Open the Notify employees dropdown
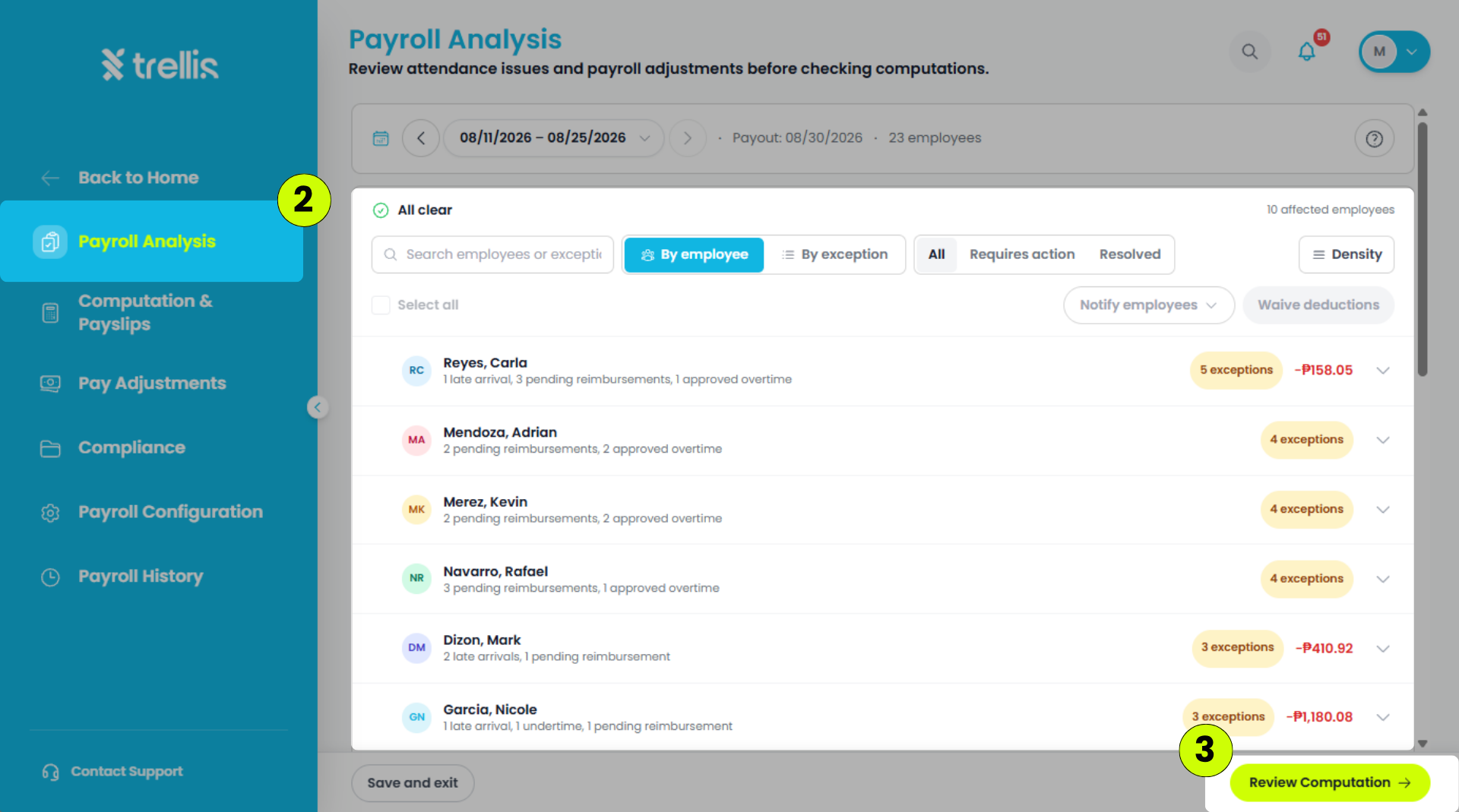This screenshot has width=1459, height=812. tap(1148, 305)
